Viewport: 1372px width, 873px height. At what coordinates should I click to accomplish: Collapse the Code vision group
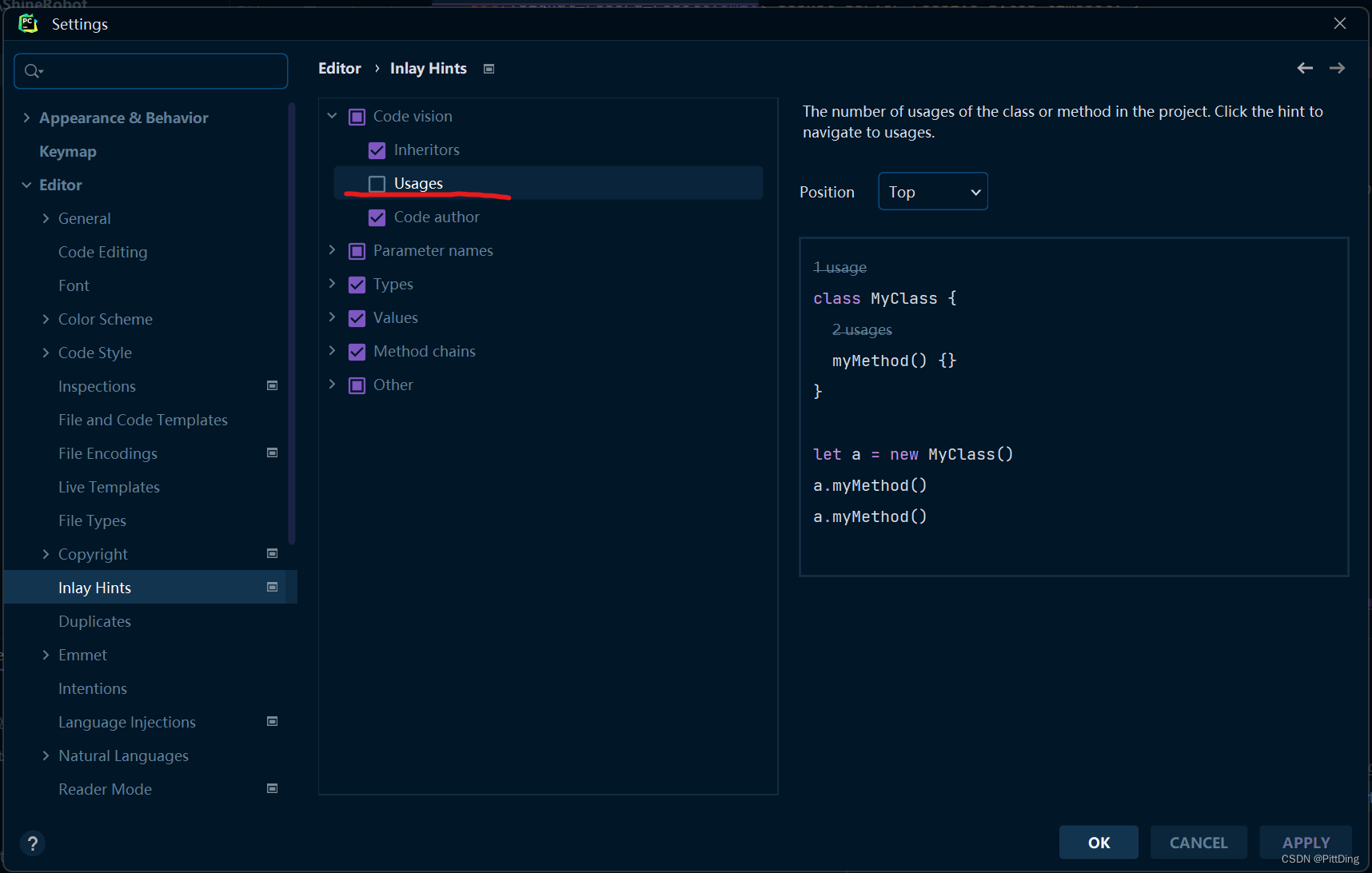point(333,116)
